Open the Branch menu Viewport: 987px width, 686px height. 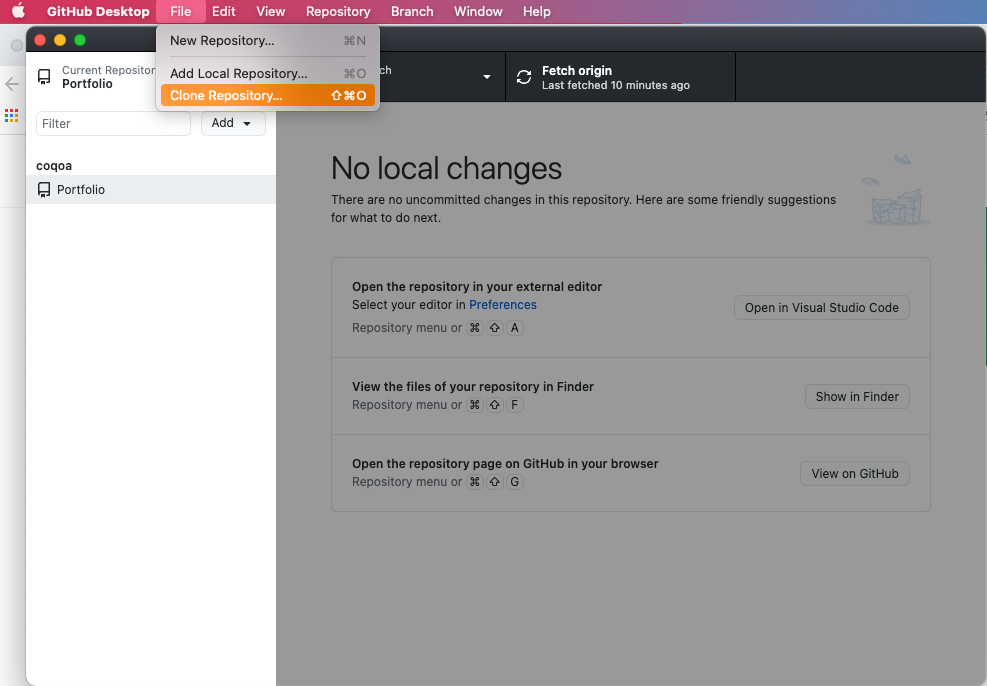coord(412,11)
